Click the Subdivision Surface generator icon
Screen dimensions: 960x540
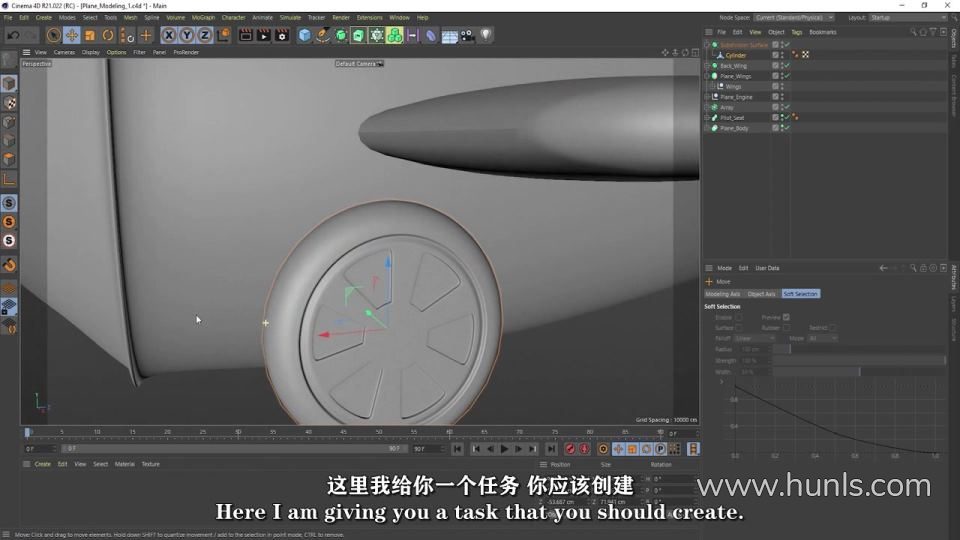(x=341, y=36)
